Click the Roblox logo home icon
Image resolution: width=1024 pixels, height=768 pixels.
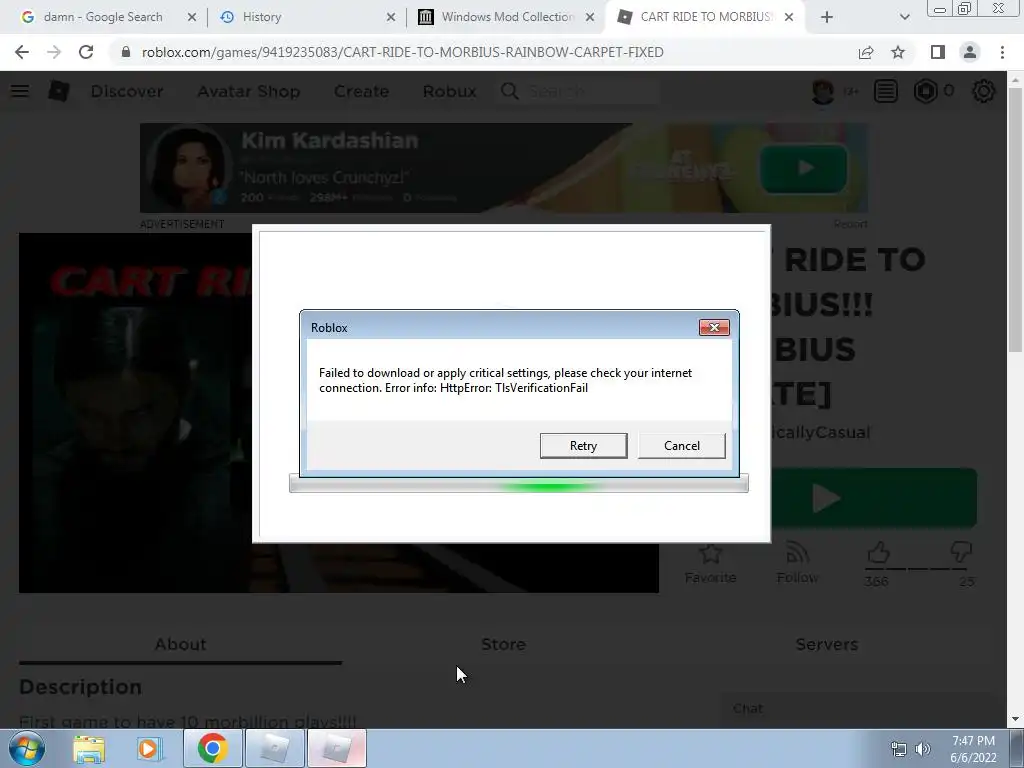[59, 91]
